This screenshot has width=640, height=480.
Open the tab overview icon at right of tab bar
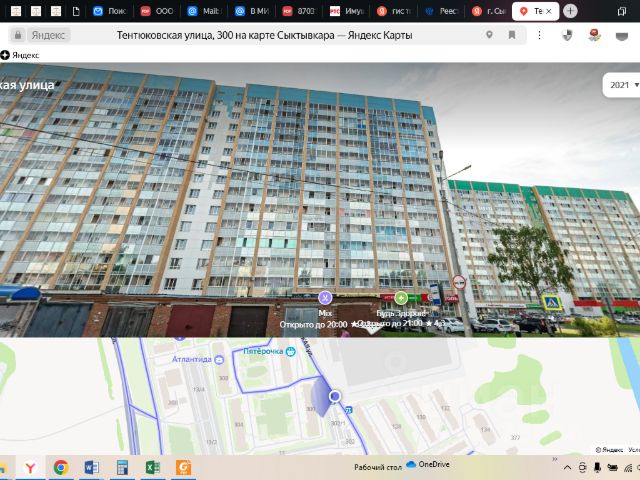tap(622, 11)
